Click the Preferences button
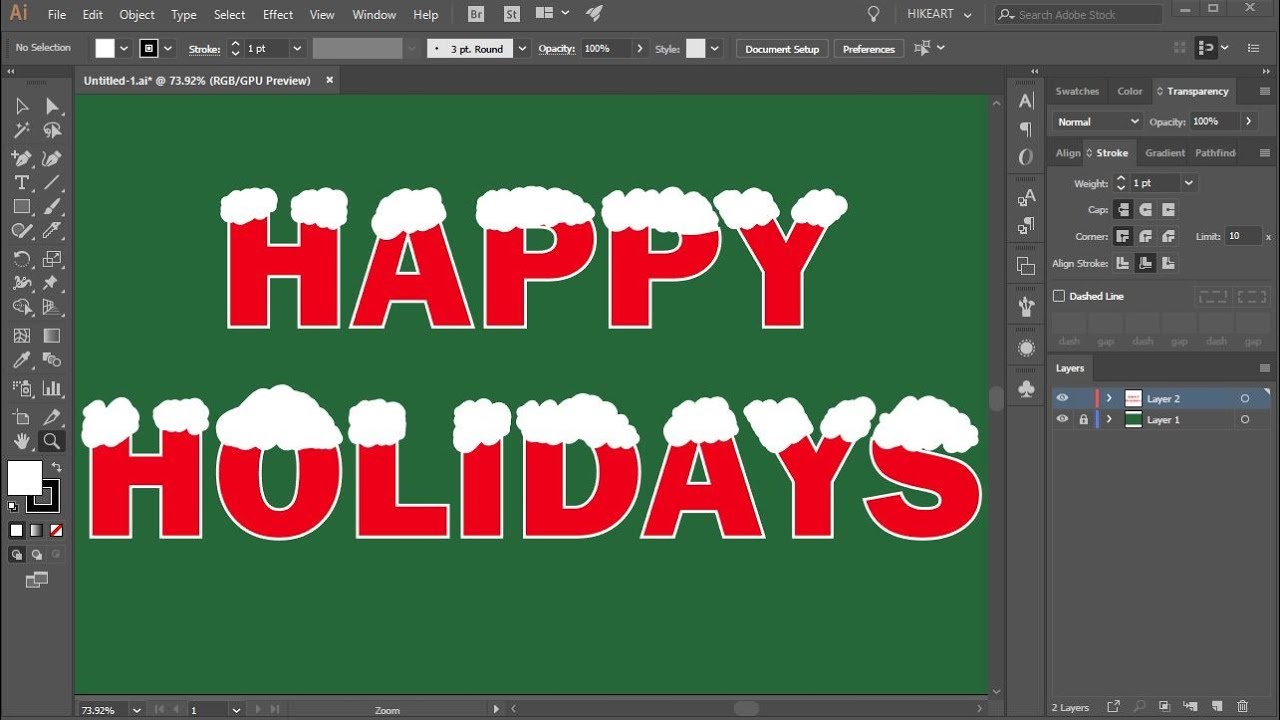Screen dimensions: 1280x720 (869, 48)
